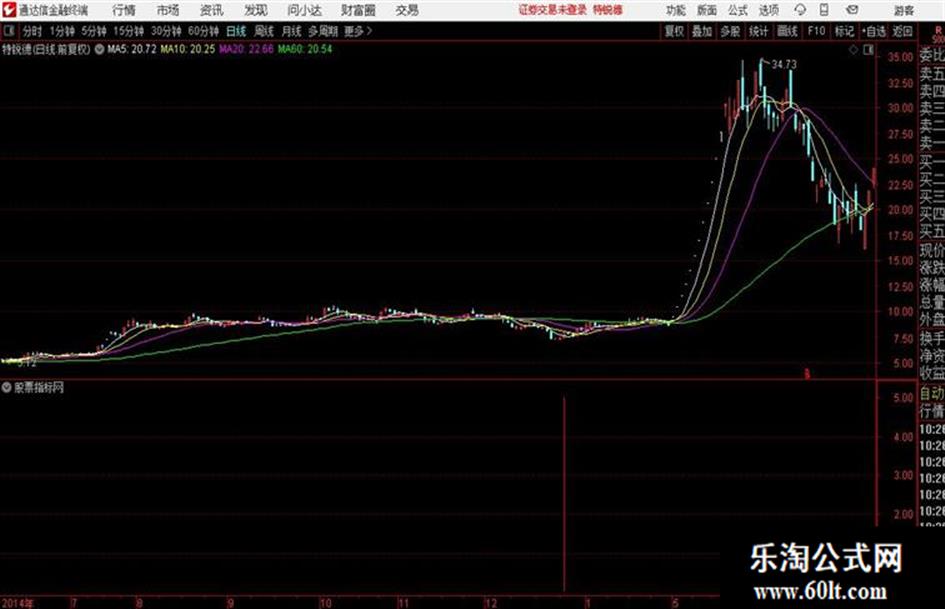Switch to 5分钟 period tab
945x609 pixels.
[93, 31]
